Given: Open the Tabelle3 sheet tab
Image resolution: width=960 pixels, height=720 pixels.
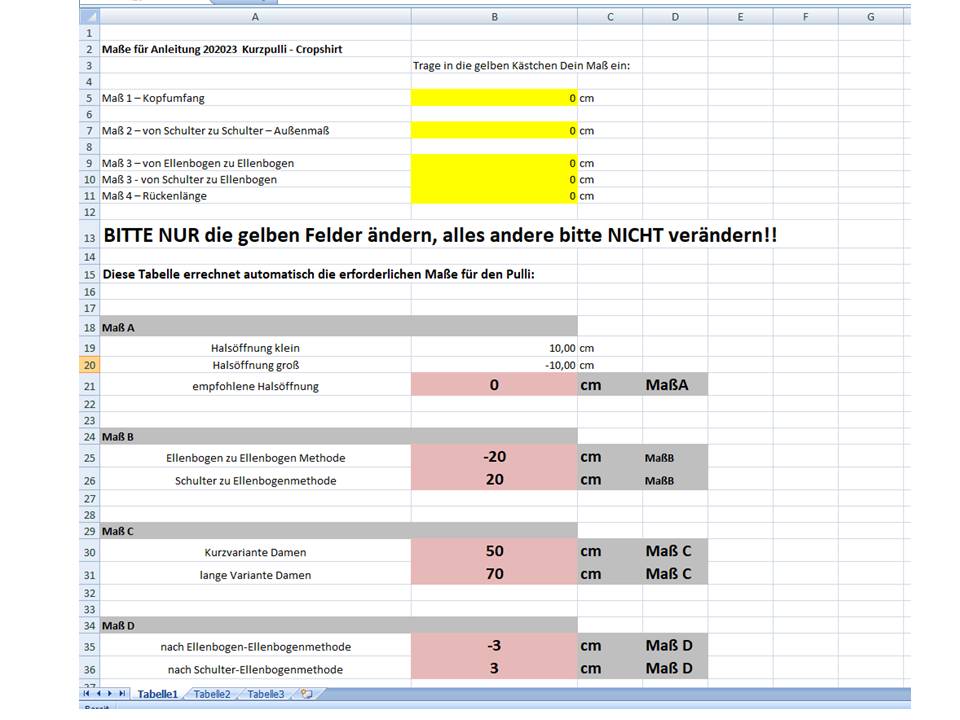Looking at the screenshot, I should point(266,694).
